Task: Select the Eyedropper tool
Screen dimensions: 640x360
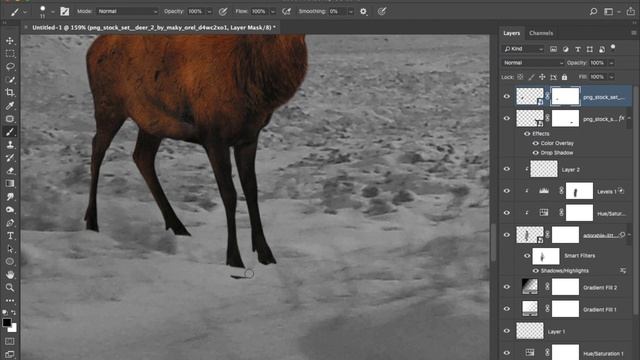Action: click(10, 106)
